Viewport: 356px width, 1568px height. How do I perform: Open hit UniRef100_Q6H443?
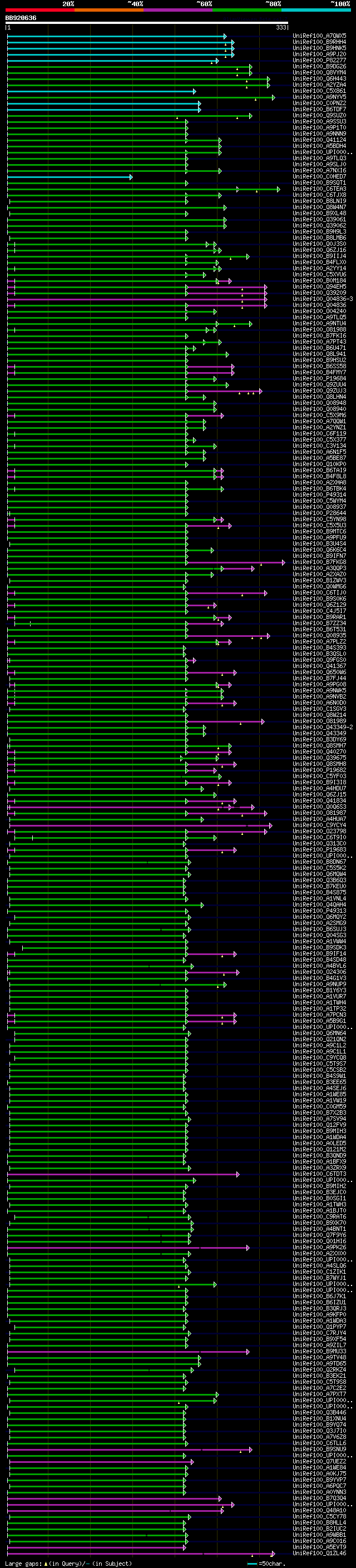pyautogui.click(x=319, y=78)
